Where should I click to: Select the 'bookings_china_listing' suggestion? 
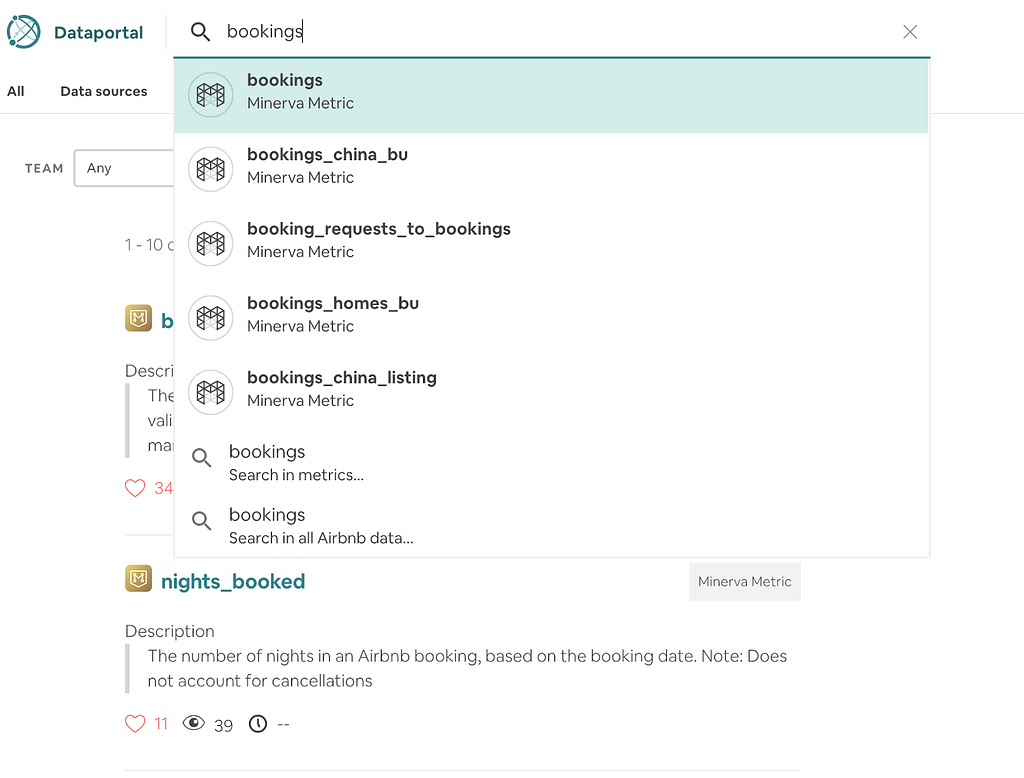tap(551, 393)
